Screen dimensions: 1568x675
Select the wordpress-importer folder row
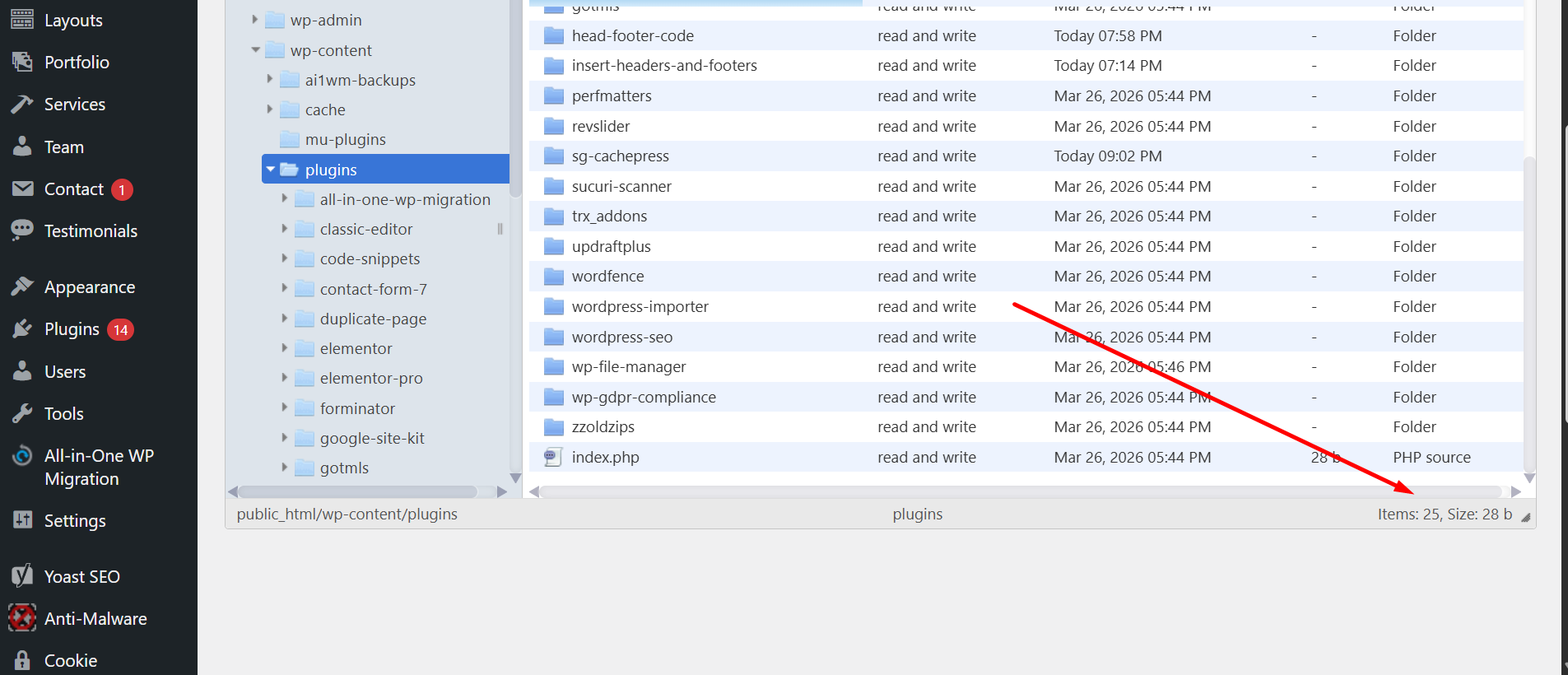coord(1026,306)
